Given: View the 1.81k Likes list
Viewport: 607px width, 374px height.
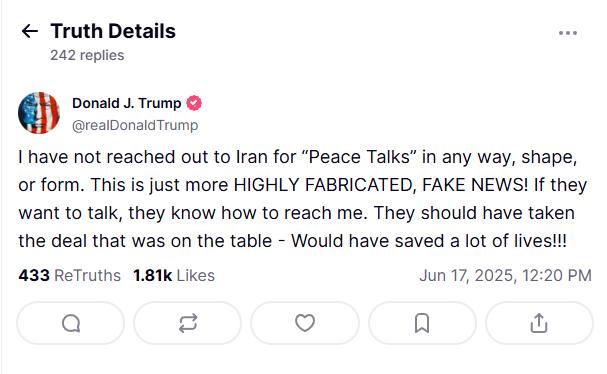Looking at the screenshot, I should 174,276.
